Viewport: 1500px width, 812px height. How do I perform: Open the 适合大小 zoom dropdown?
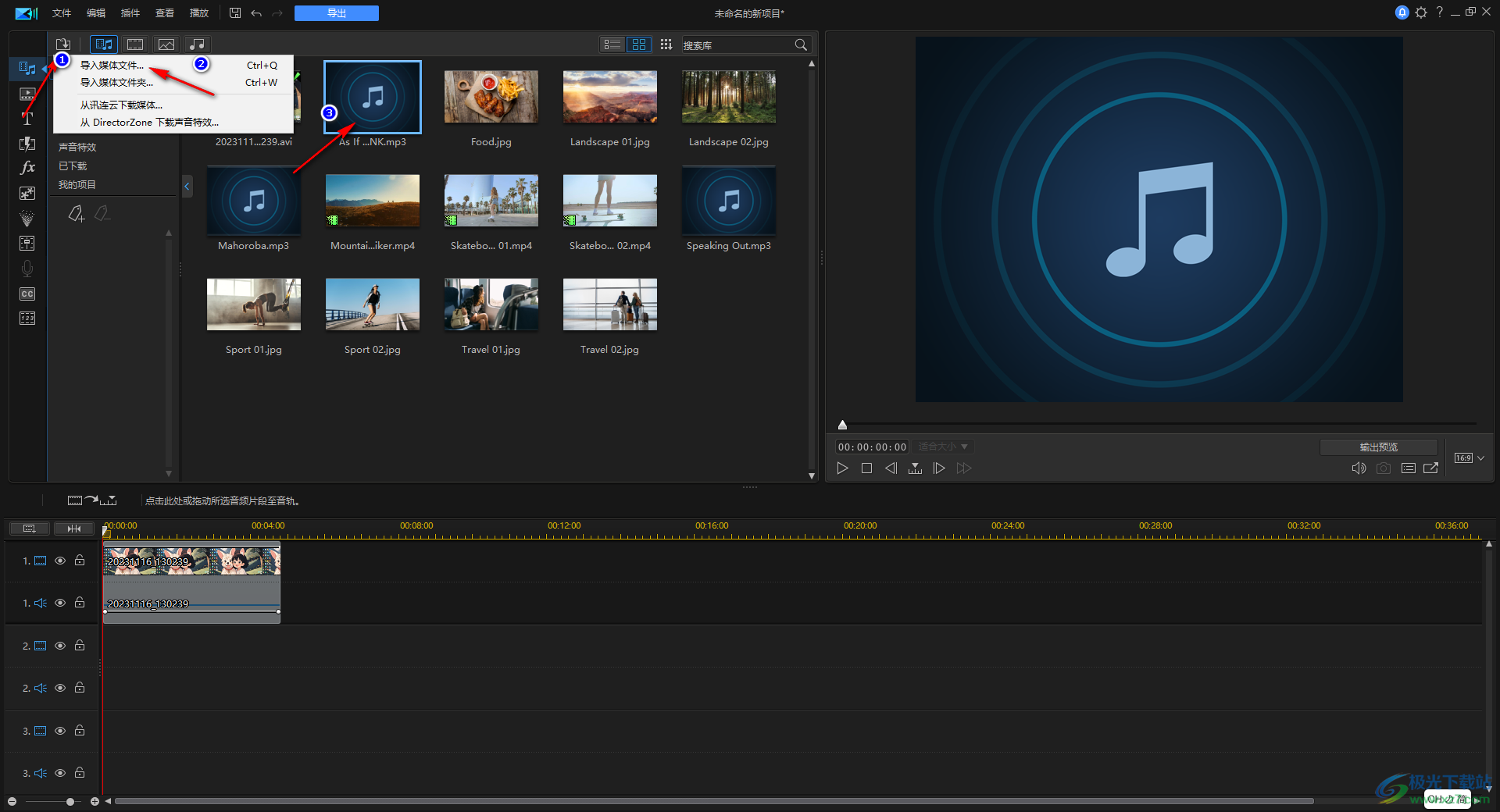pos(943,447)
